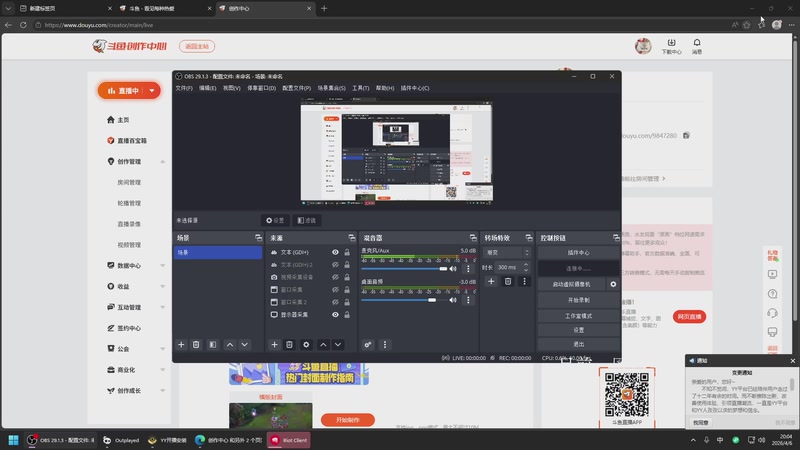Collapse the 创作管理 sidebar section
The height and width of the screenshot is (450, 800).
tap(163, 161)
